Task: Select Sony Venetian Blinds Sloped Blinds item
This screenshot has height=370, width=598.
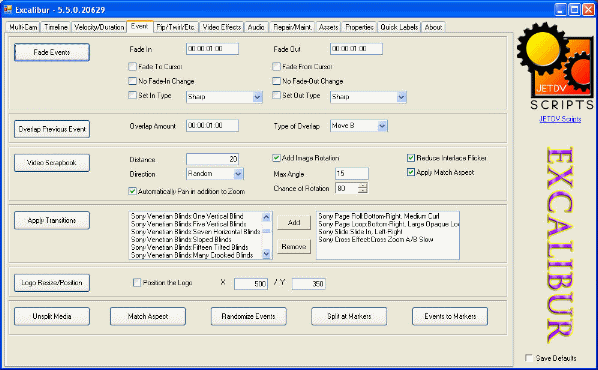Action: pos(181,239)
